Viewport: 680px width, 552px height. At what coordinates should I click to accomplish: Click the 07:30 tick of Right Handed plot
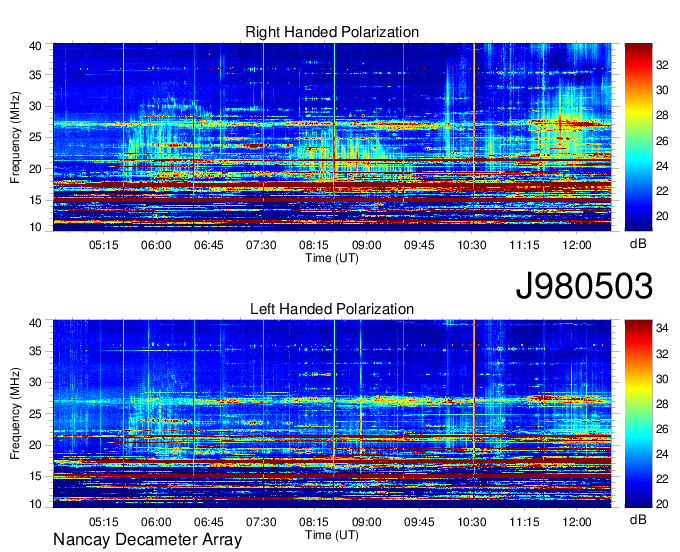coord(261,245)
